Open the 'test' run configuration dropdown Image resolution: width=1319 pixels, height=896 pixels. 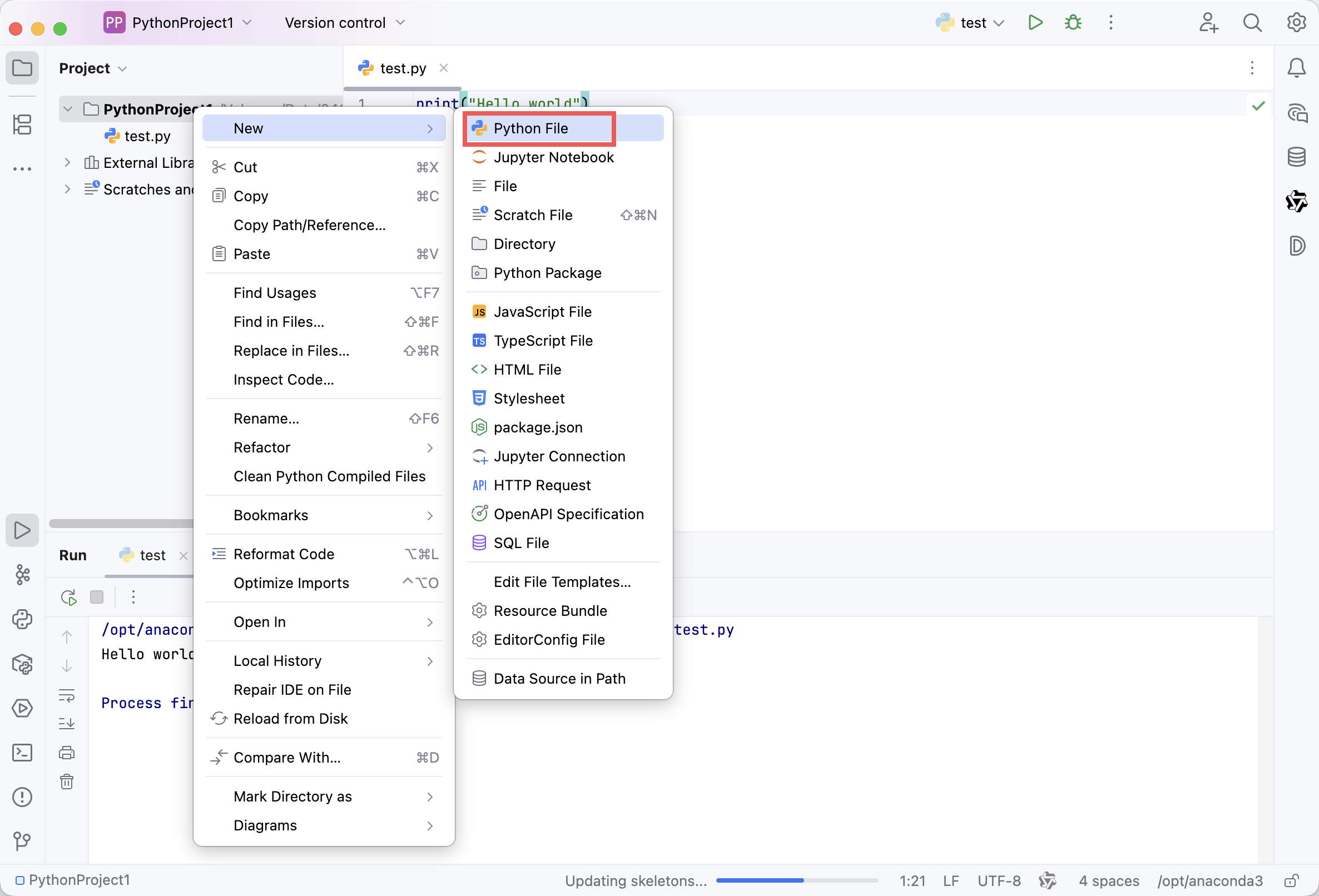[970, 23]
